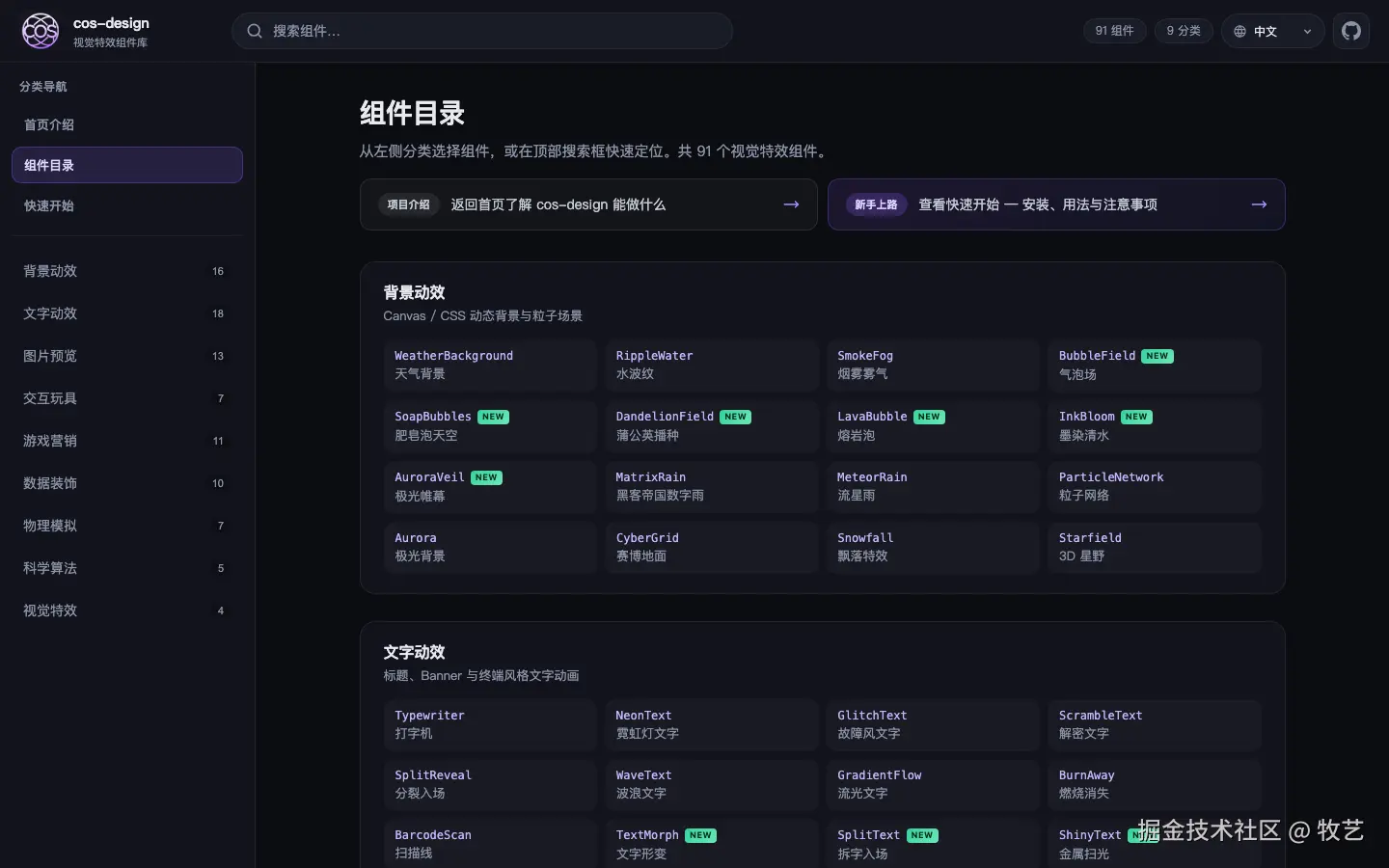Click the 背景动效 section heading
This screenshot has width=1389, height=868.
pos(414,292)
